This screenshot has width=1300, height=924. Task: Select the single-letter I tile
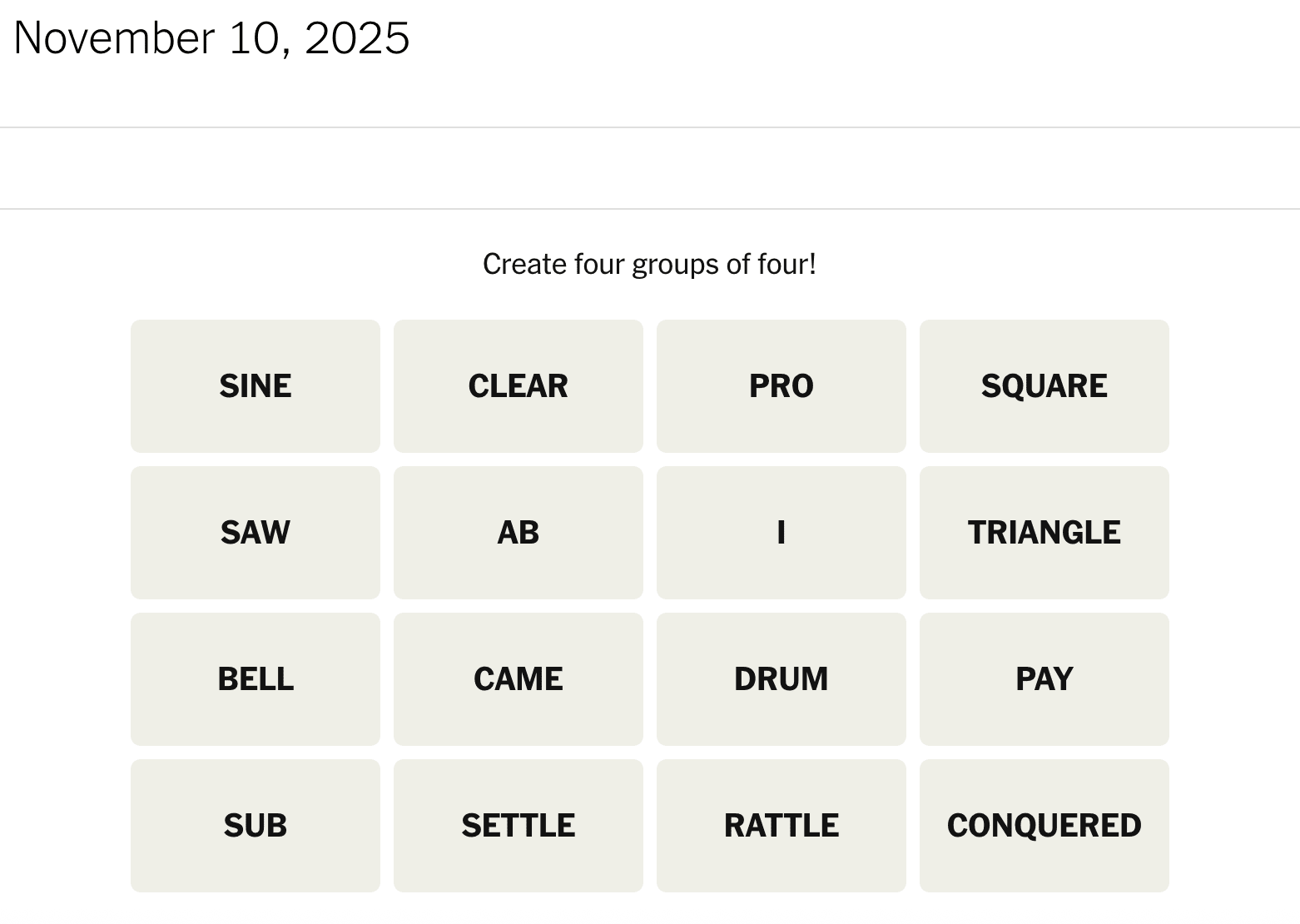[x=781, y=533]
